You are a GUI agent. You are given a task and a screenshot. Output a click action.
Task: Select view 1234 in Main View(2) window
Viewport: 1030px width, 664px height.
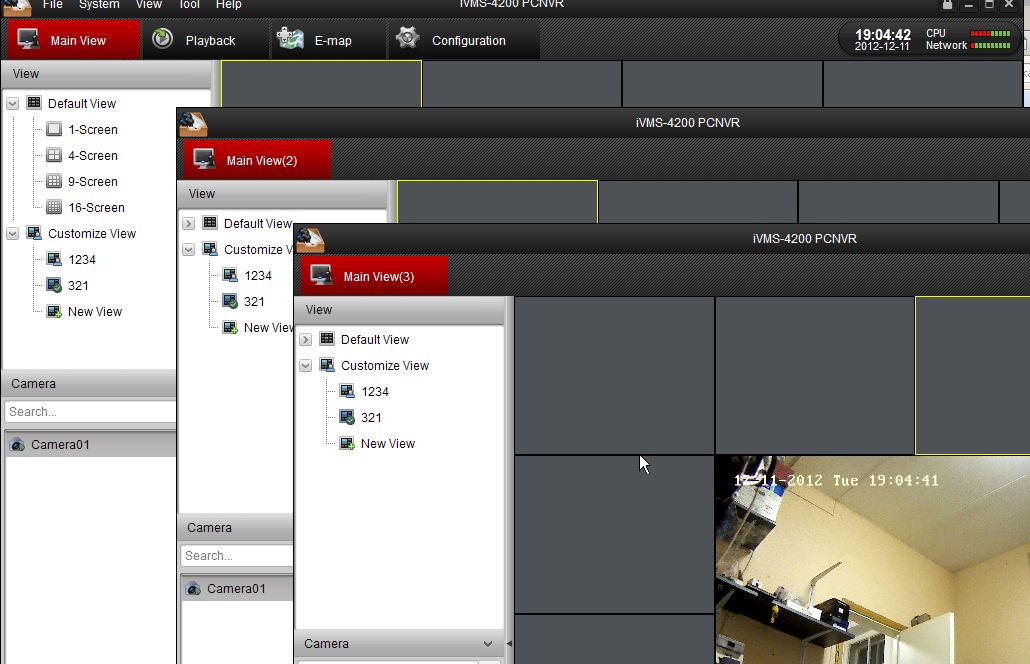pyautogui.click(x=258, y=276)
